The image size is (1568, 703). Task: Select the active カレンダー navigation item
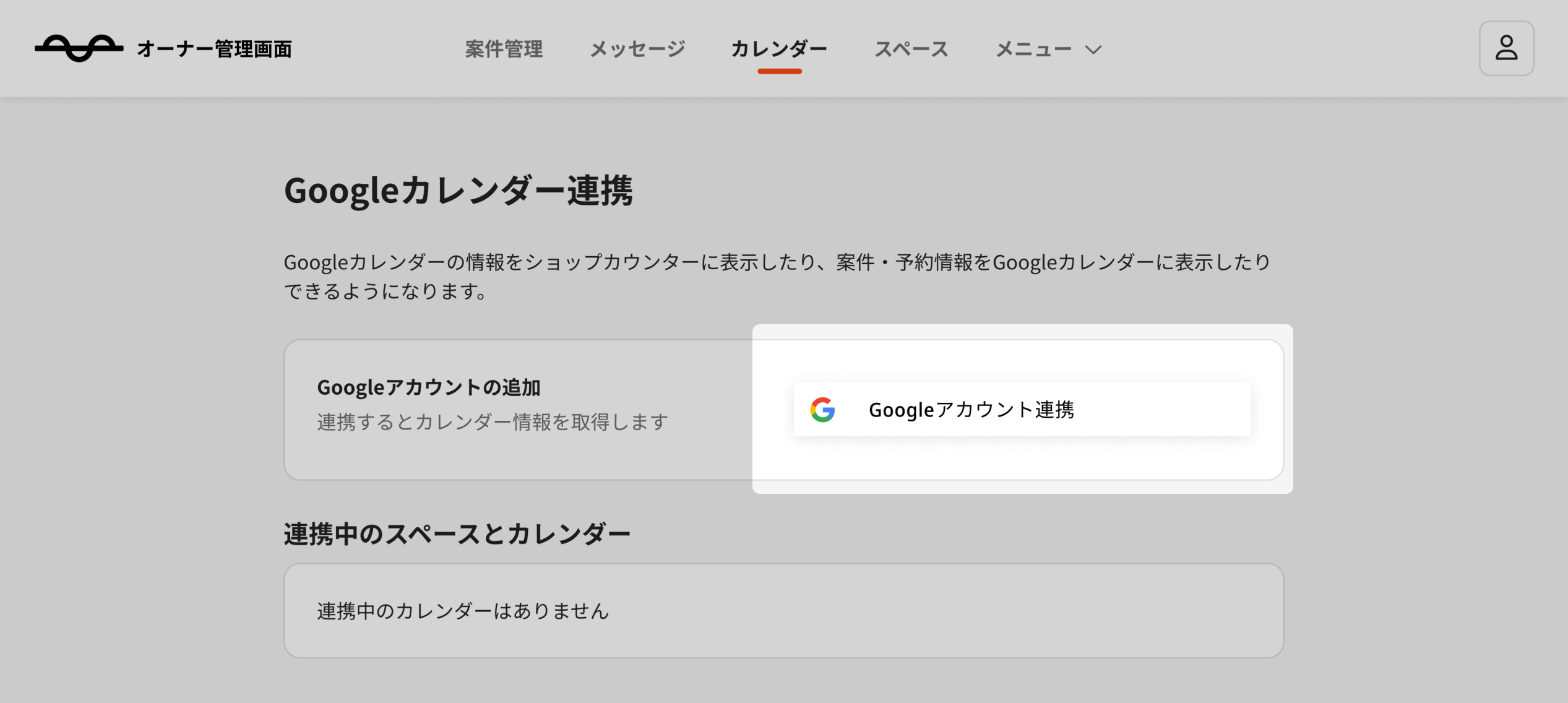pyautogui.click(x=780, y=48)
